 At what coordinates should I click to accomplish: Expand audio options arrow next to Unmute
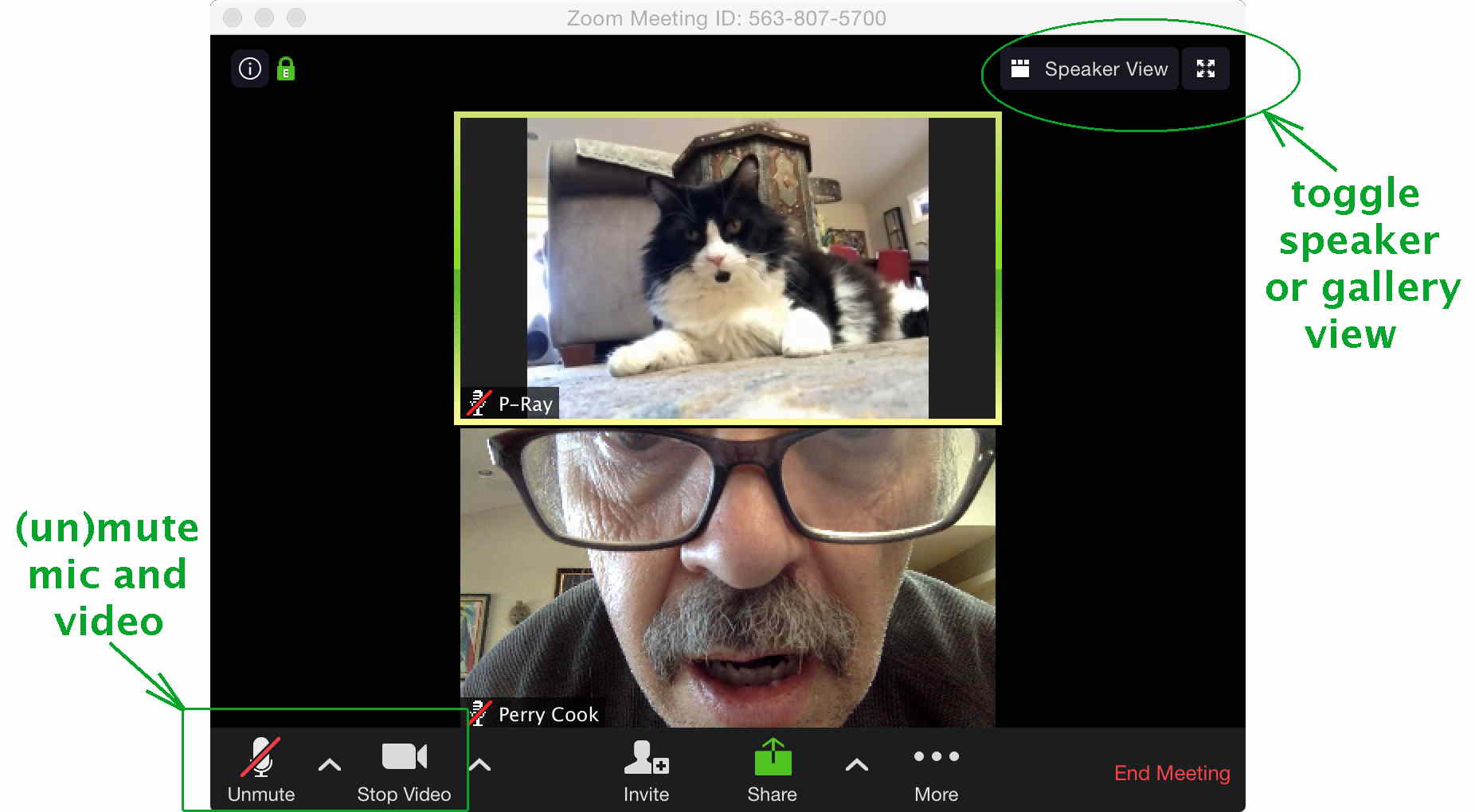pyautogui.click(x=330, y=765)
